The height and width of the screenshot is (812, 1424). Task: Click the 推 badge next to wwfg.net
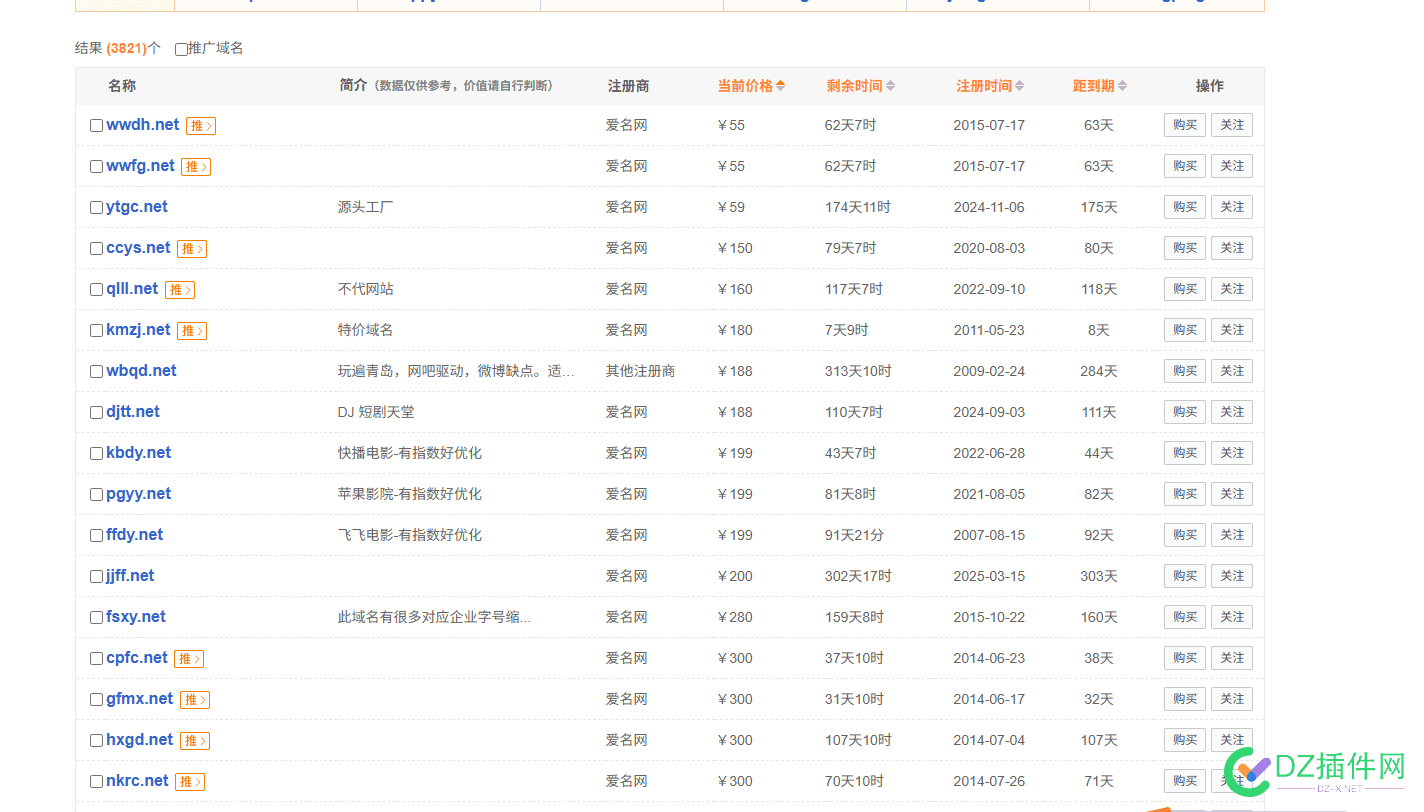196,167
